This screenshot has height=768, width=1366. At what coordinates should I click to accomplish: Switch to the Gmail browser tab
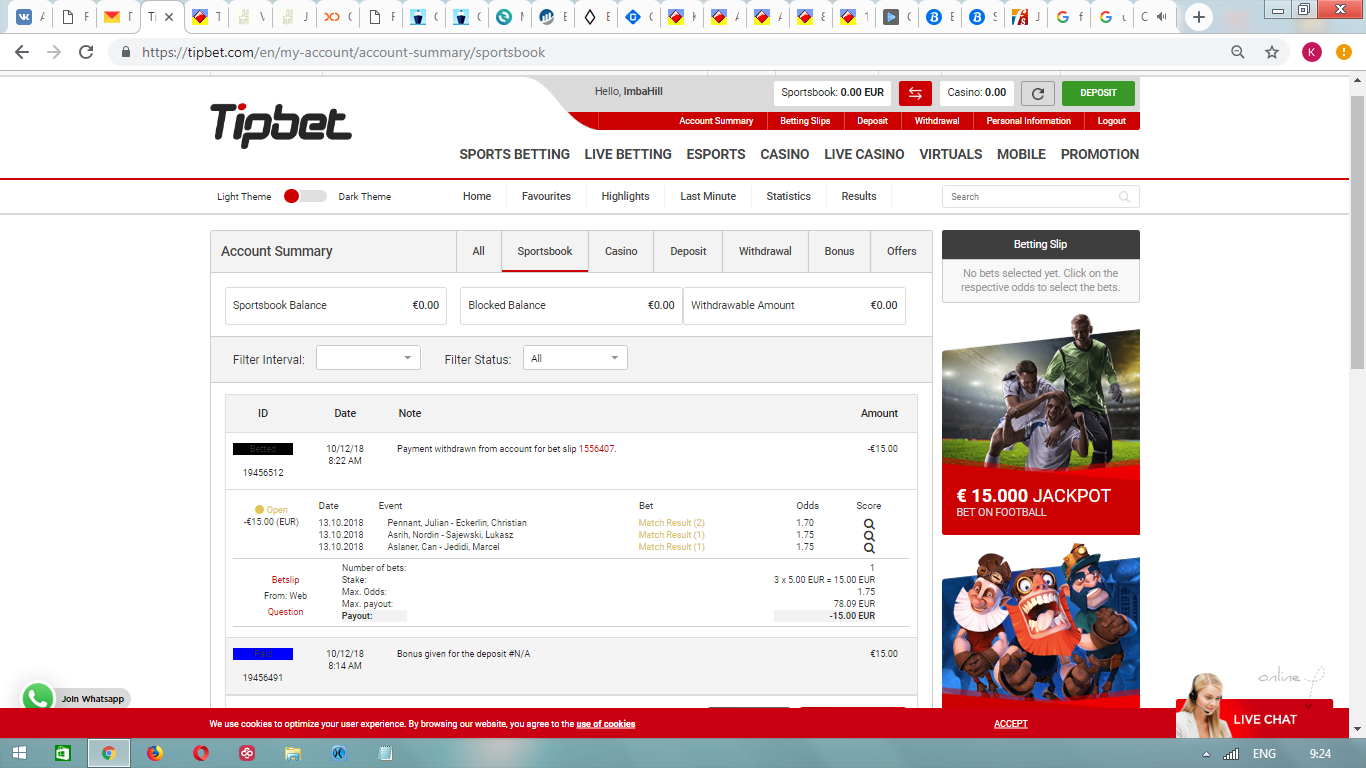click(111, 17)
